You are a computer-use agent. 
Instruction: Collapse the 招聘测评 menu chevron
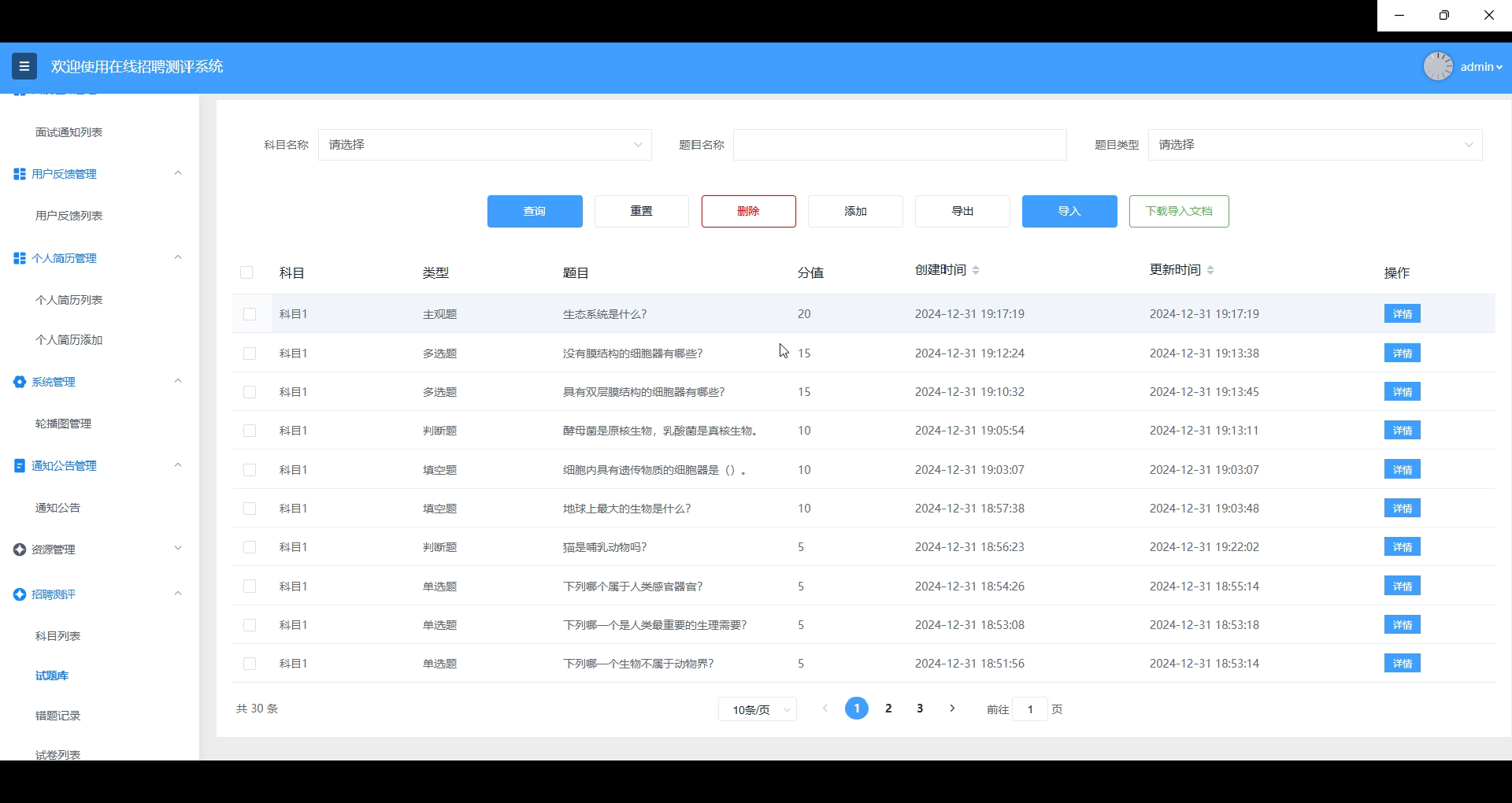(178, 594)
